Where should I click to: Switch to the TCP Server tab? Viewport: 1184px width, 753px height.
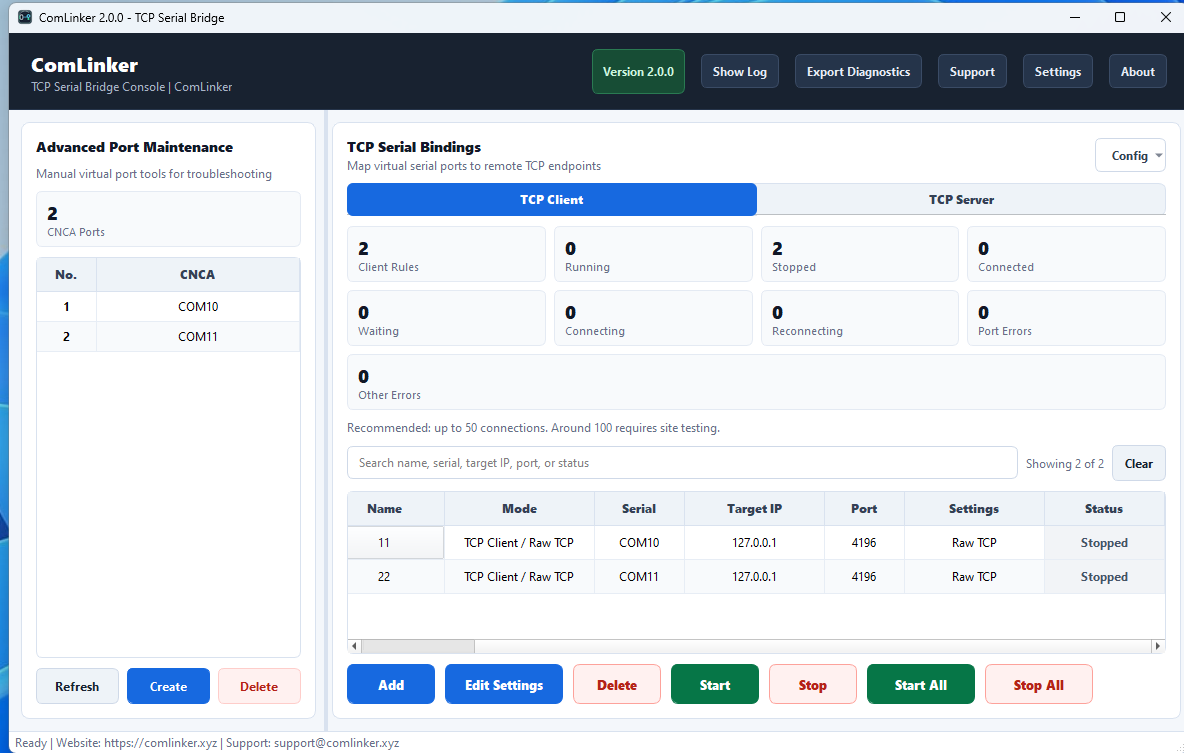click(x=961, y=199)
